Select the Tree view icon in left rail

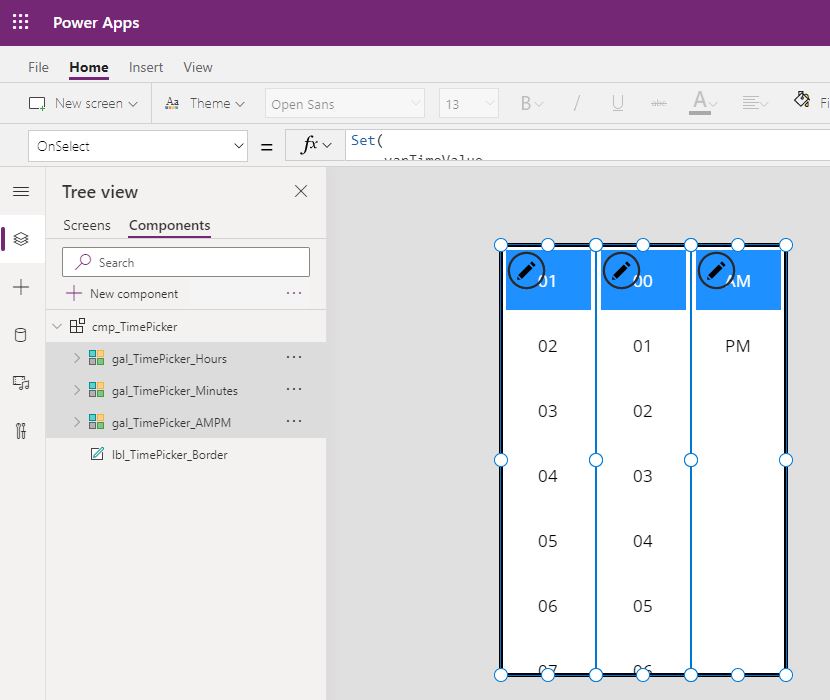coord(20,238)
